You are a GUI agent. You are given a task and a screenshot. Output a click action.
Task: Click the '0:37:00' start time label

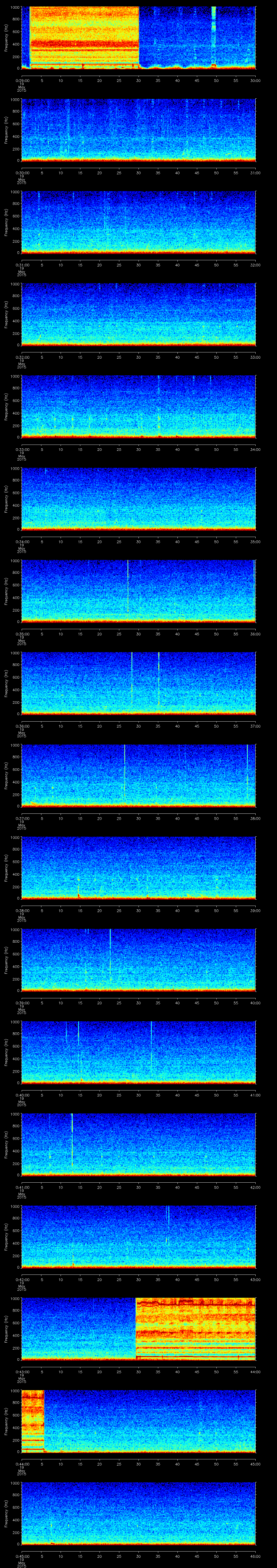click(x=22, y=818)
